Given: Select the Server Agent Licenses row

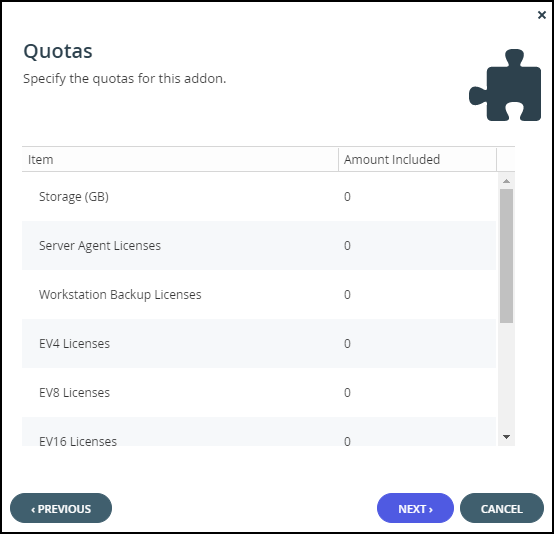Looking at the screenshot, I should coord(259,246).
